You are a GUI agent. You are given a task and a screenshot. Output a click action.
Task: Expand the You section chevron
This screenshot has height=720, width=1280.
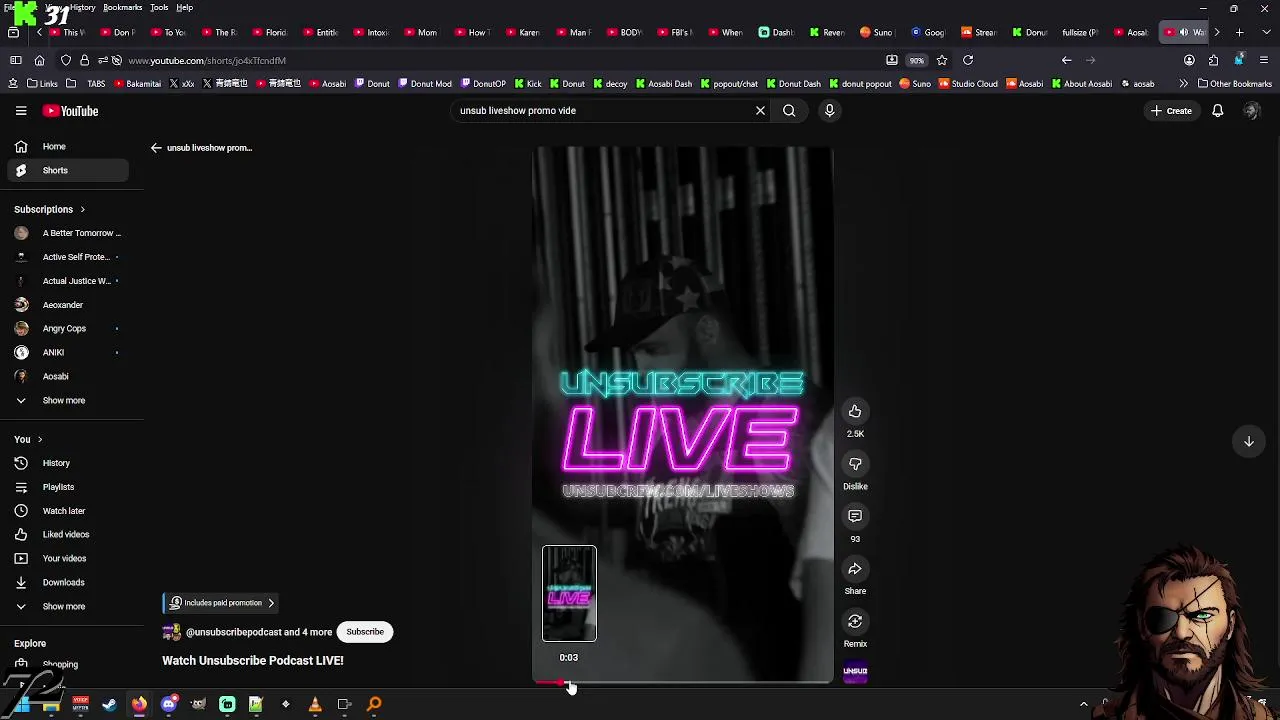pyautogui.click(x=39, y=439)
